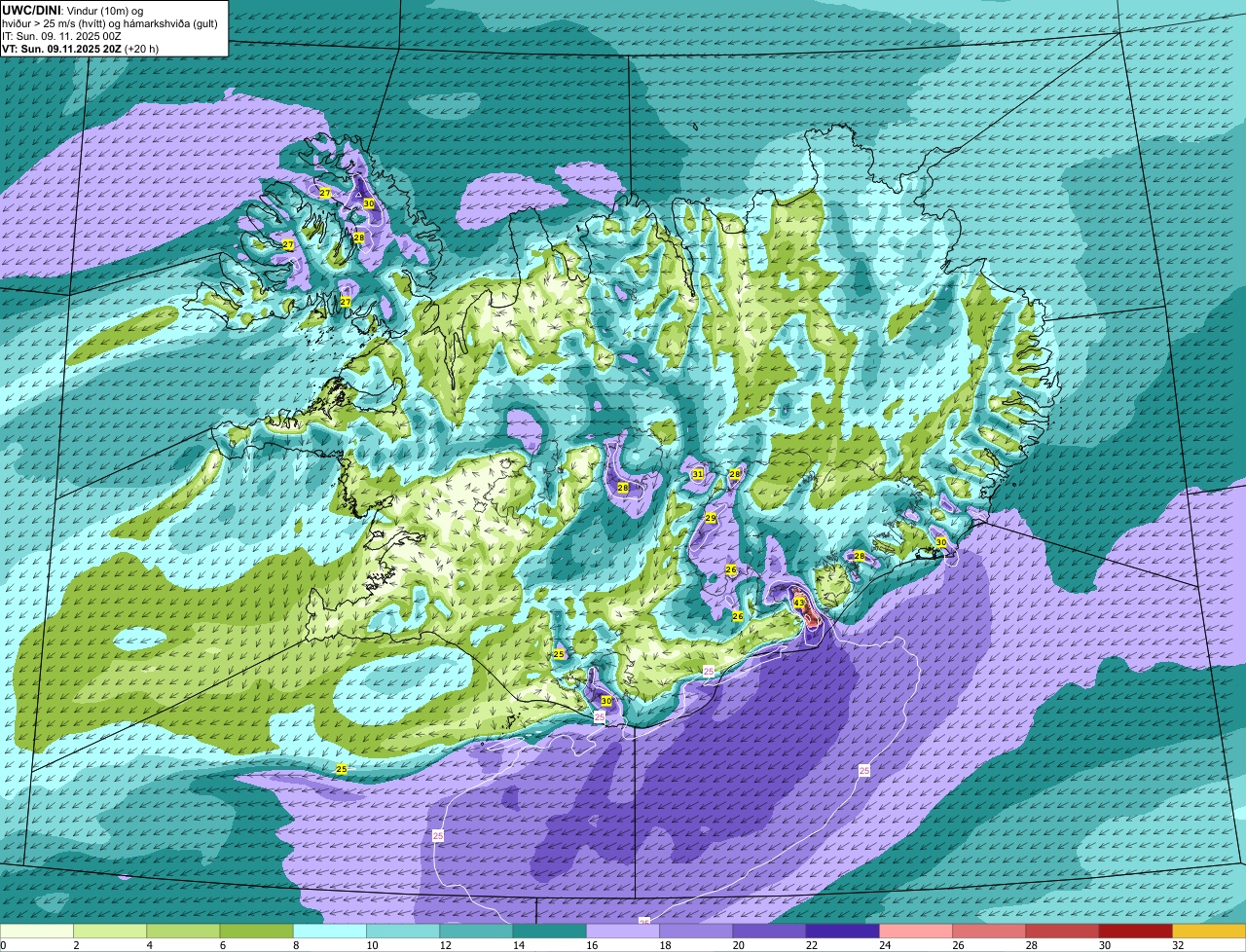Click the legend scale label 32

tap(1178, 945)
